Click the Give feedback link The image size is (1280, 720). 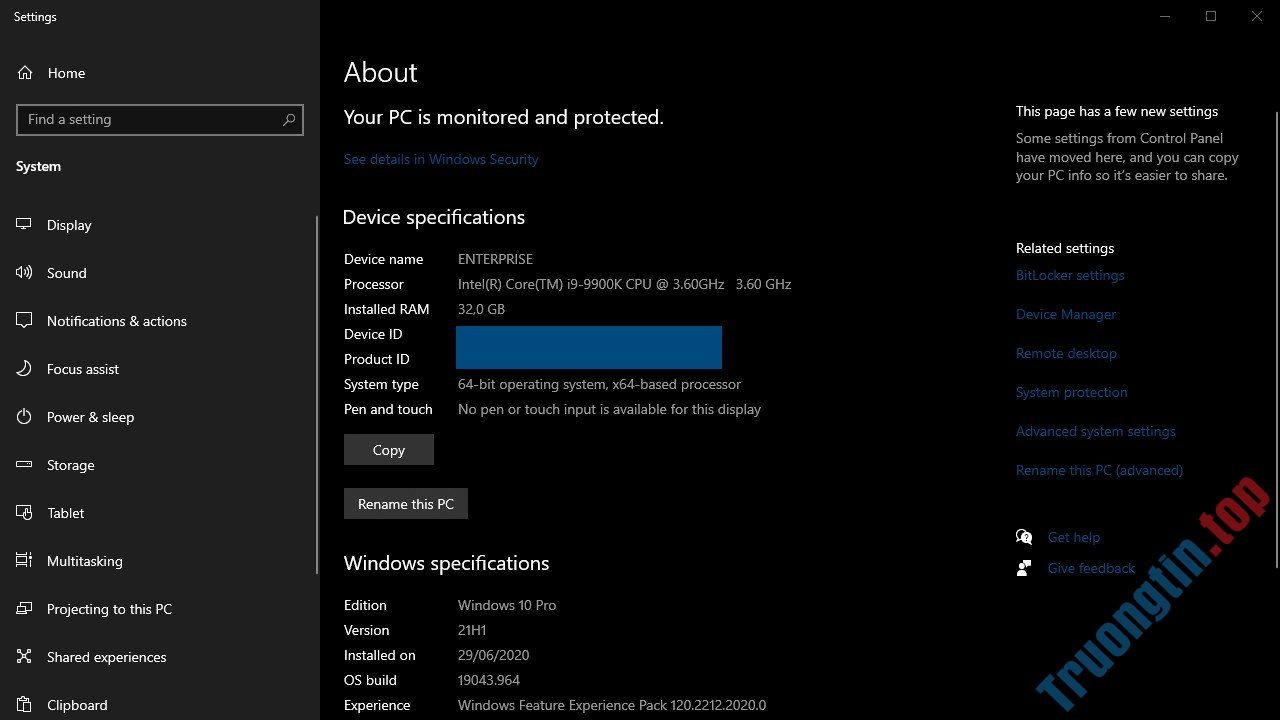[x=1091, y=568]
